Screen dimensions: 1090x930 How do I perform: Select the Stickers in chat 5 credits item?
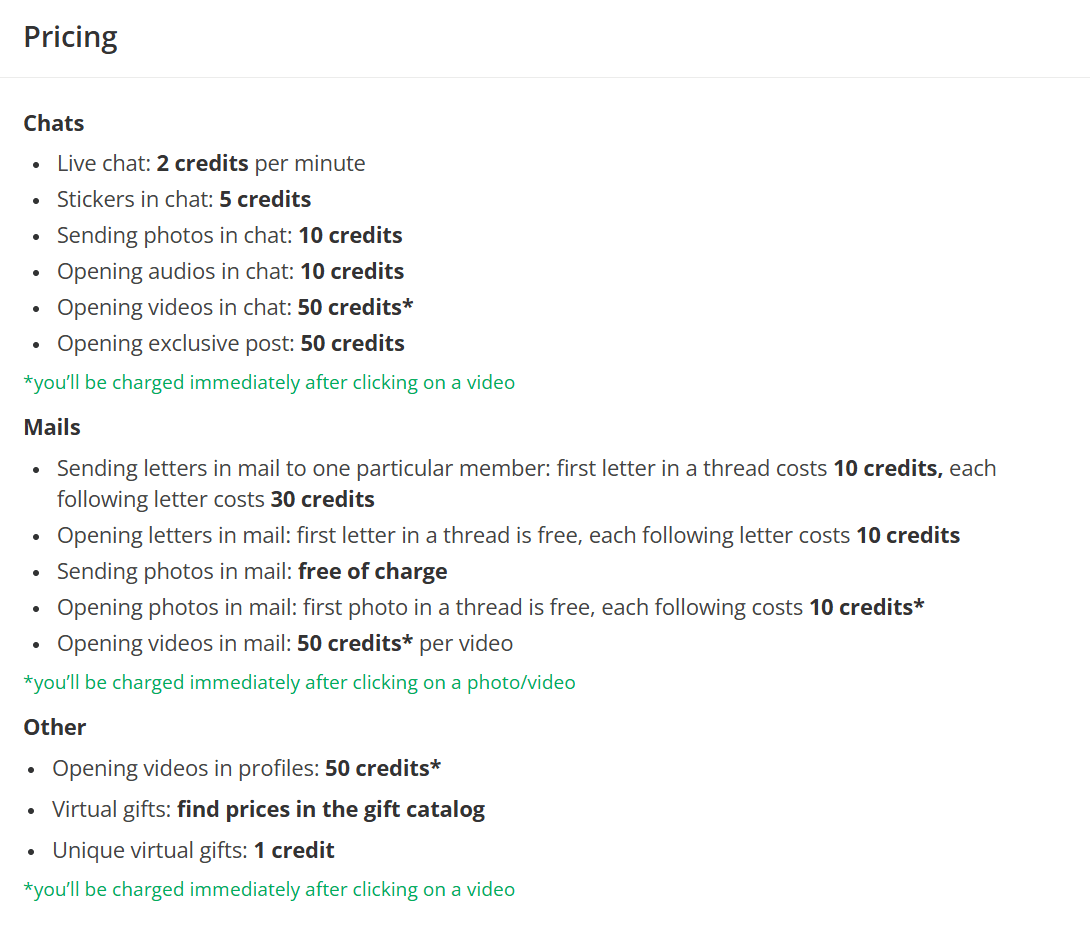coord(184,199)
